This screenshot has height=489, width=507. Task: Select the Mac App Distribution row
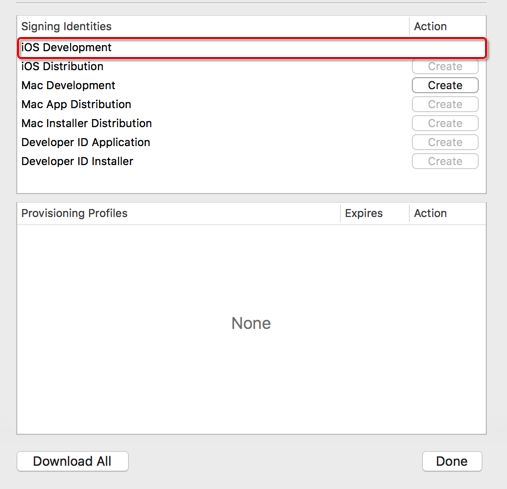pyautogui.click(x=252, y=104)
